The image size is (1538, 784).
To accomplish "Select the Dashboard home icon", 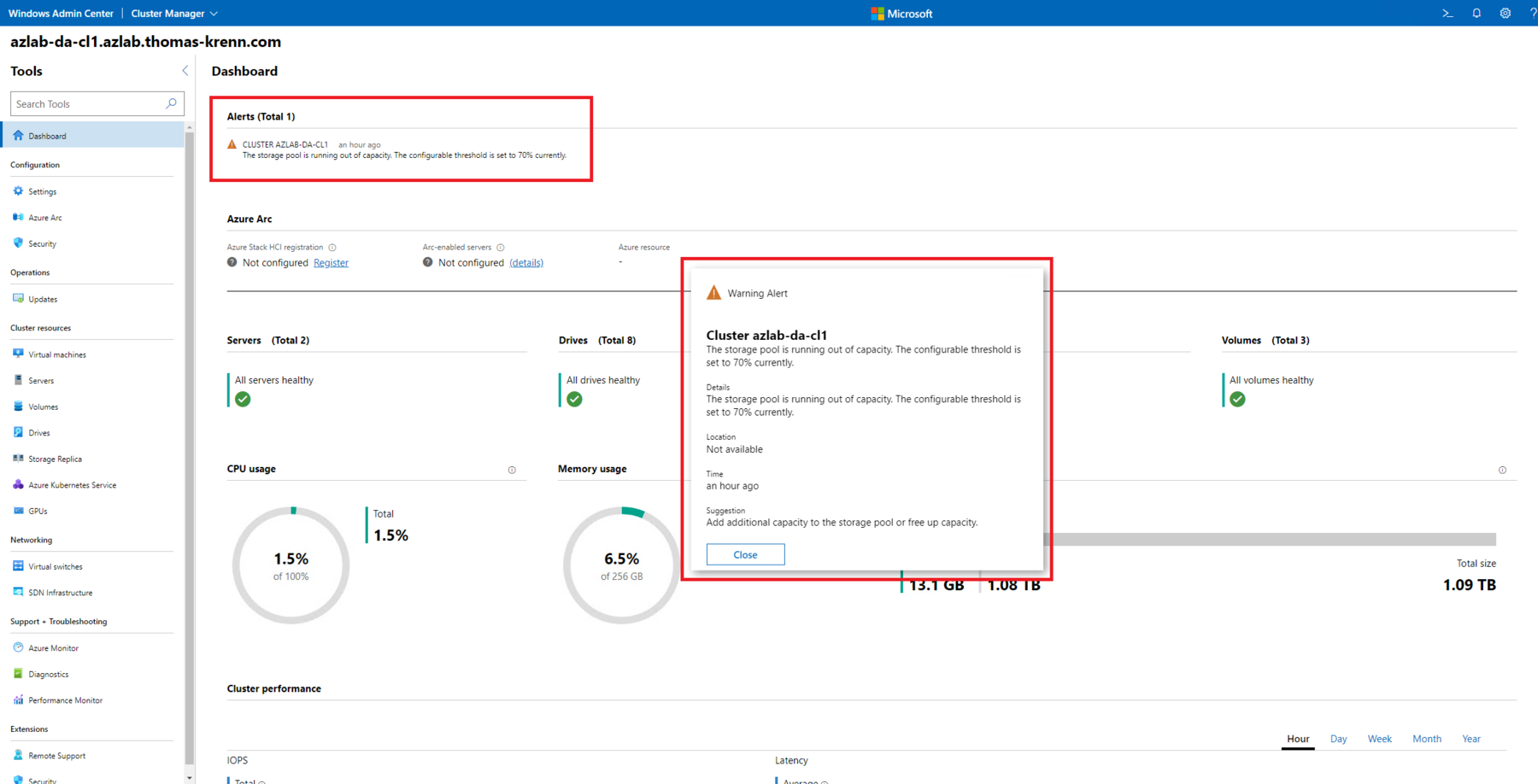I will coord(18,135).
